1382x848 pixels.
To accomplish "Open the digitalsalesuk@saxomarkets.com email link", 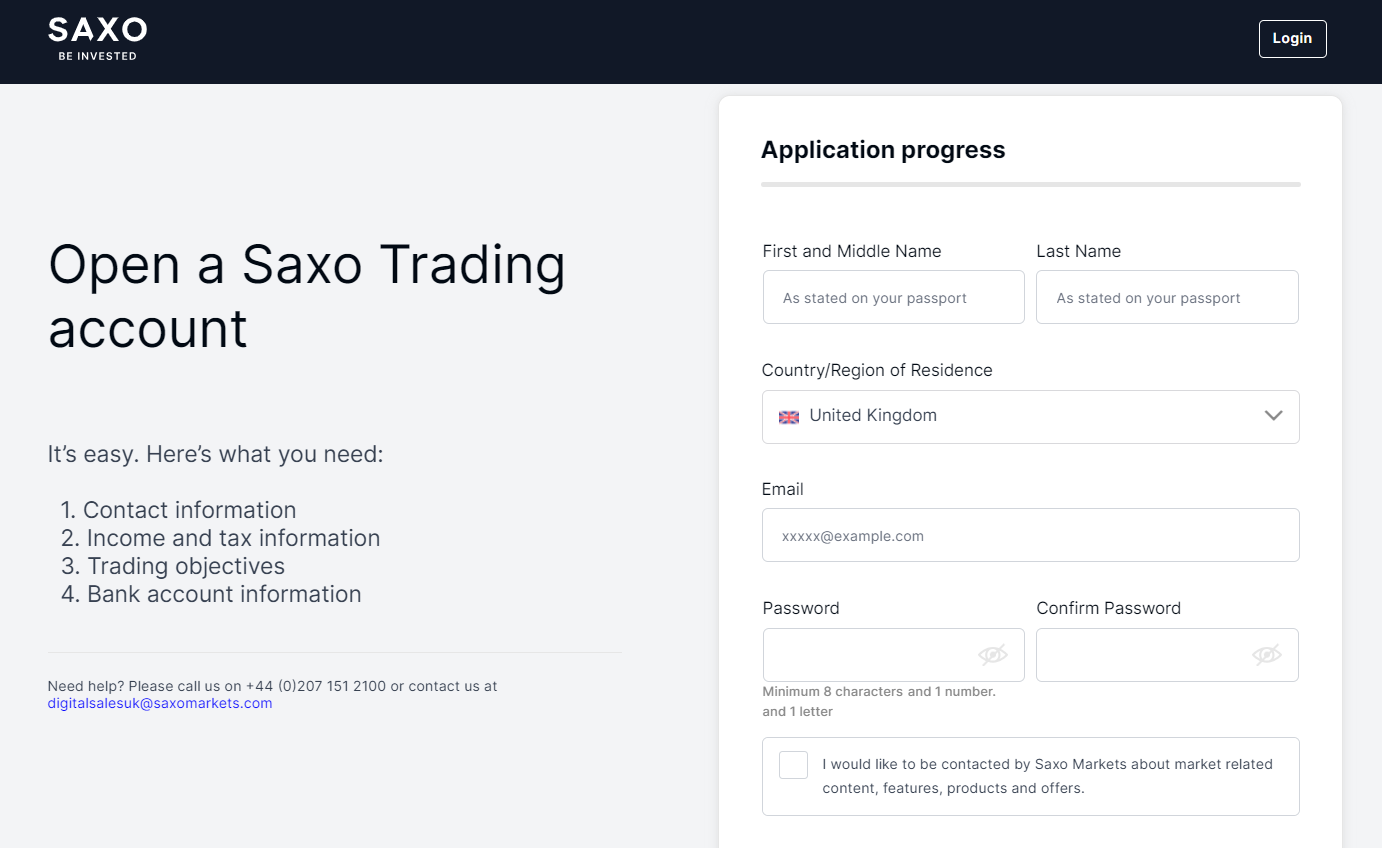I will [x=160, y=703].
